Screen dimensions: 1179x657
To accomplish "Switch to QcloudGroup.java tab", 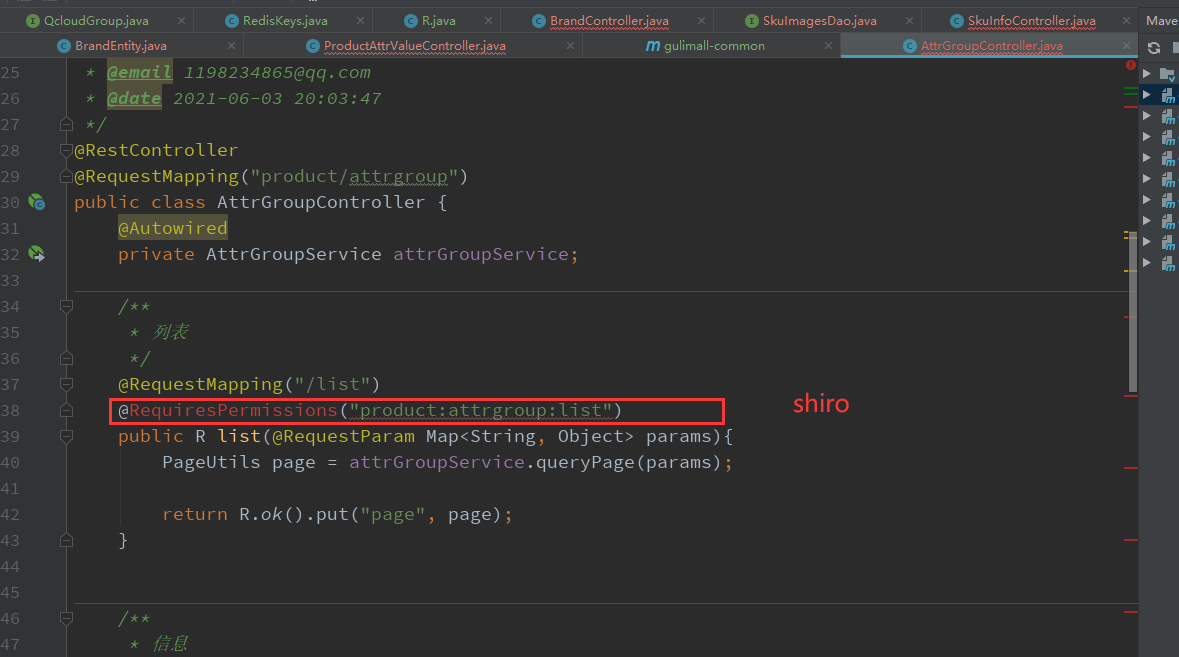I will [95, 20].
